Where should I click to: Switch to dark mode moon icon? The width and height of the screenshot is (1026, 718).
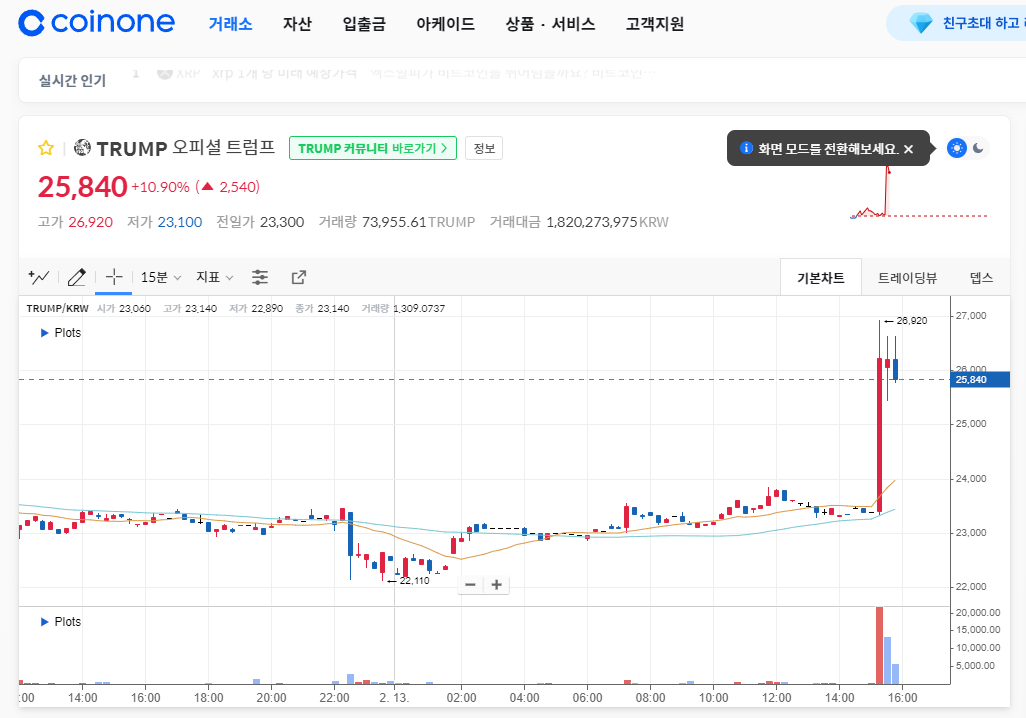(x=978, y=148)
